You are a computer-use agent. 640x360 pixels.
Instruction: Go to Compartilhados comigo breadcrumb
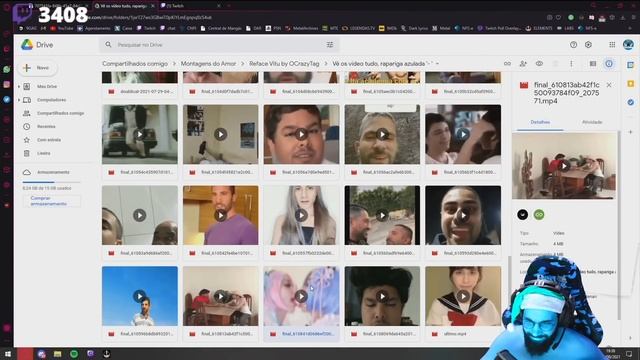point(135,64)
